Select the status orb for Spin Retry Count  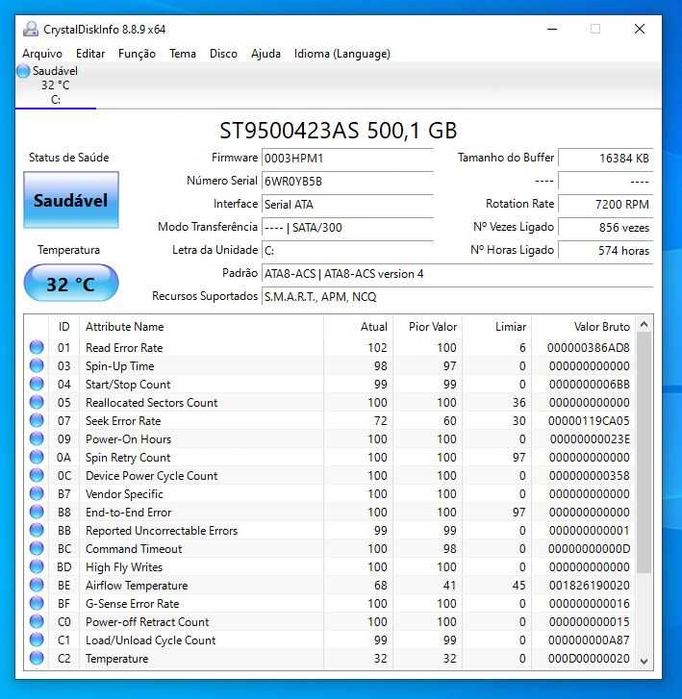37,457
